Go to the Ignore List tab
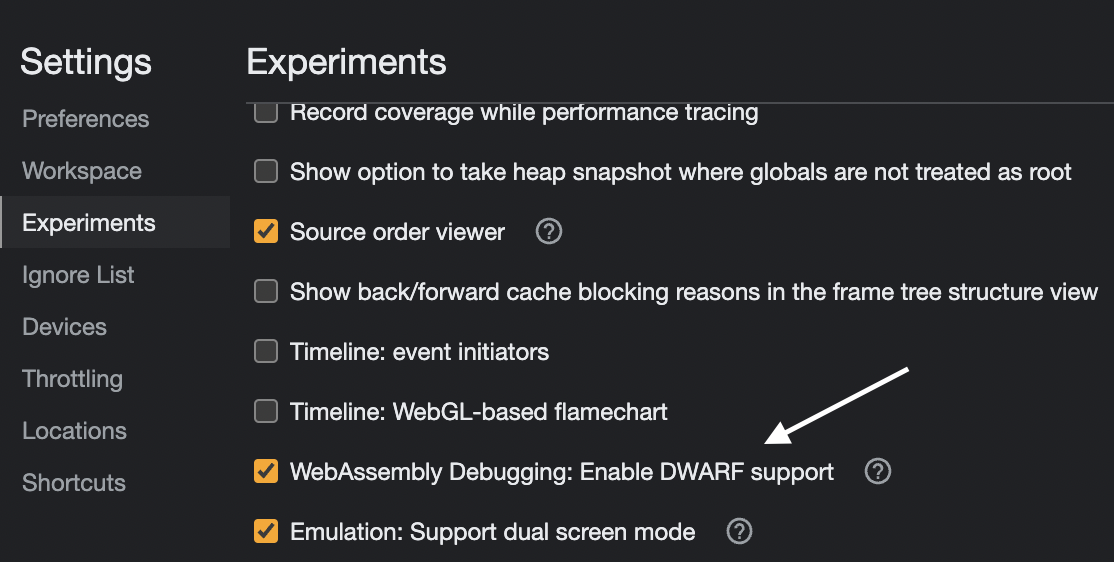 coord(78,275)
